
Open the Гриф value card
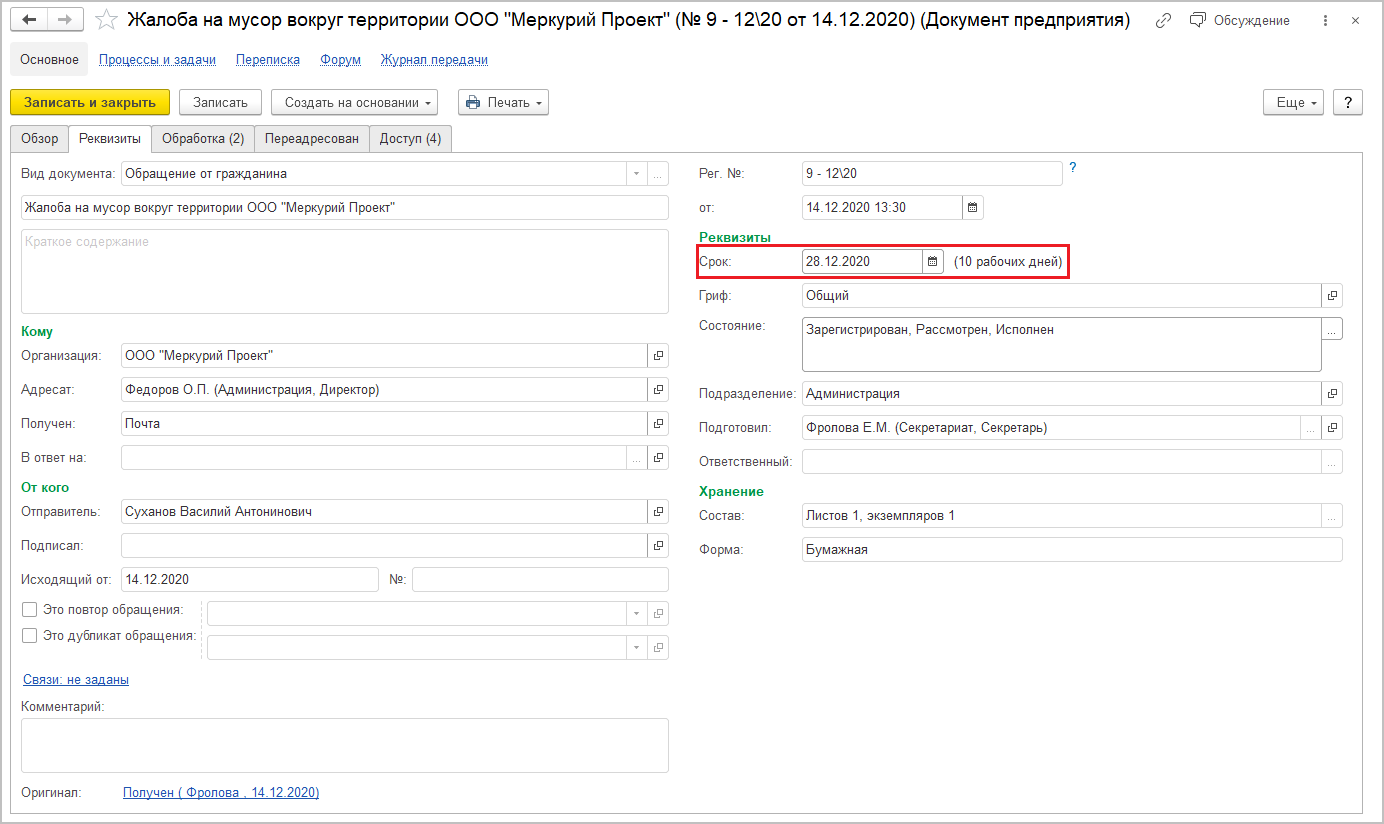(x=1332, y=295)
